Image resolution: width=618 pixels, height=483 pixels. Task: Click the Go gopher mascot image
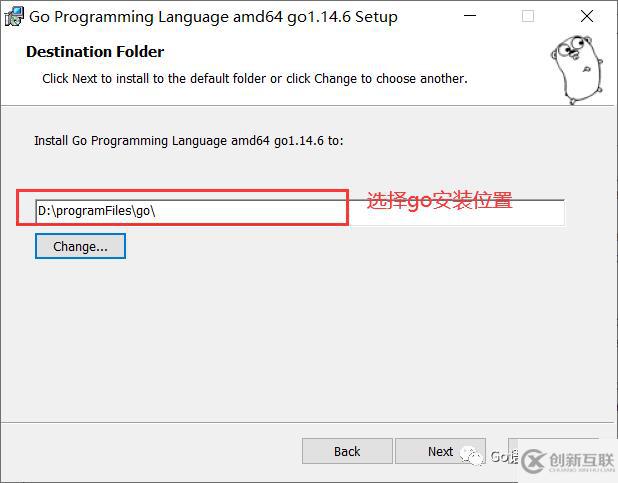(x=577, y=70)
